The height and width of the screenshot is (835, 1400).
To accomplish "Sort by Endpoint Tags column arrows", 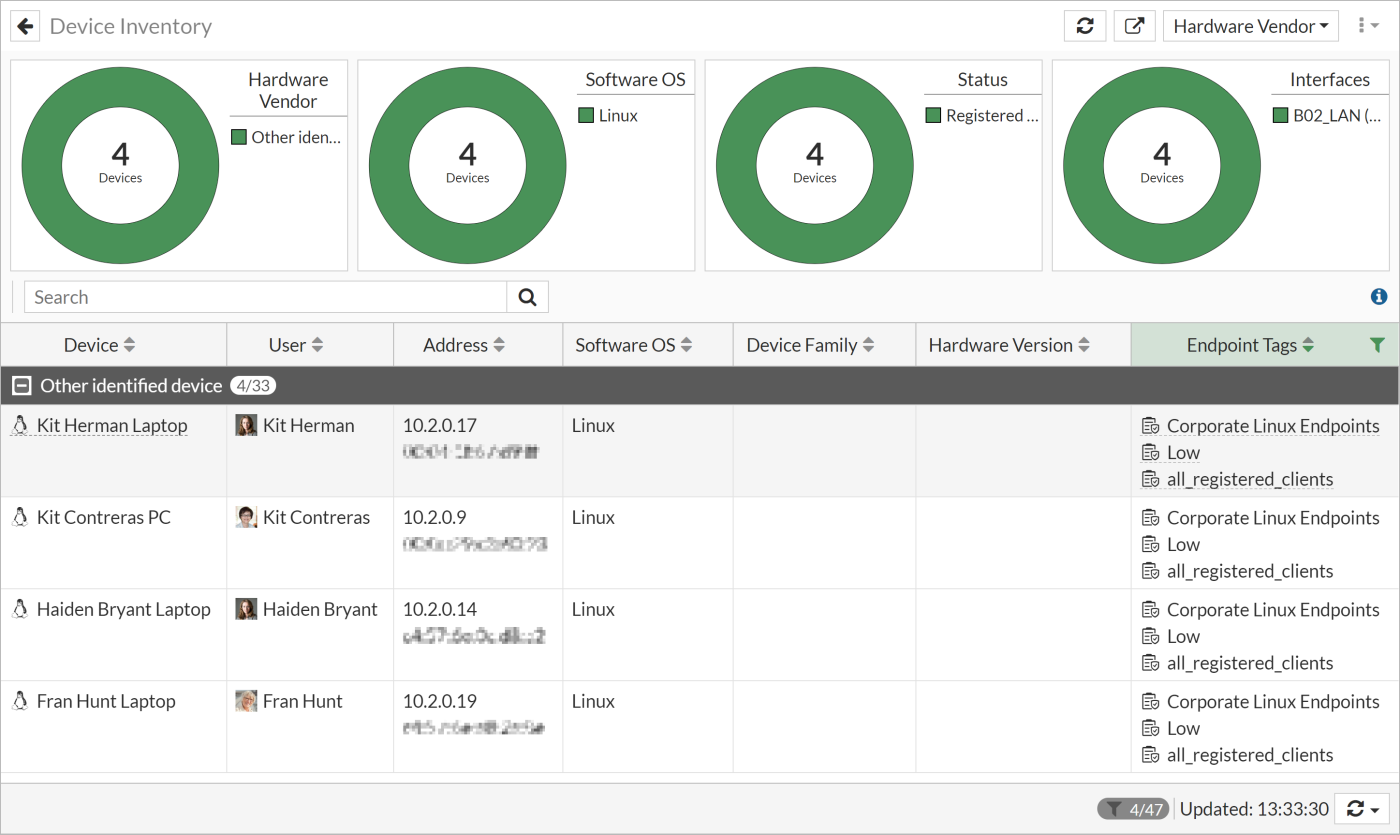I will point(1308,345).
